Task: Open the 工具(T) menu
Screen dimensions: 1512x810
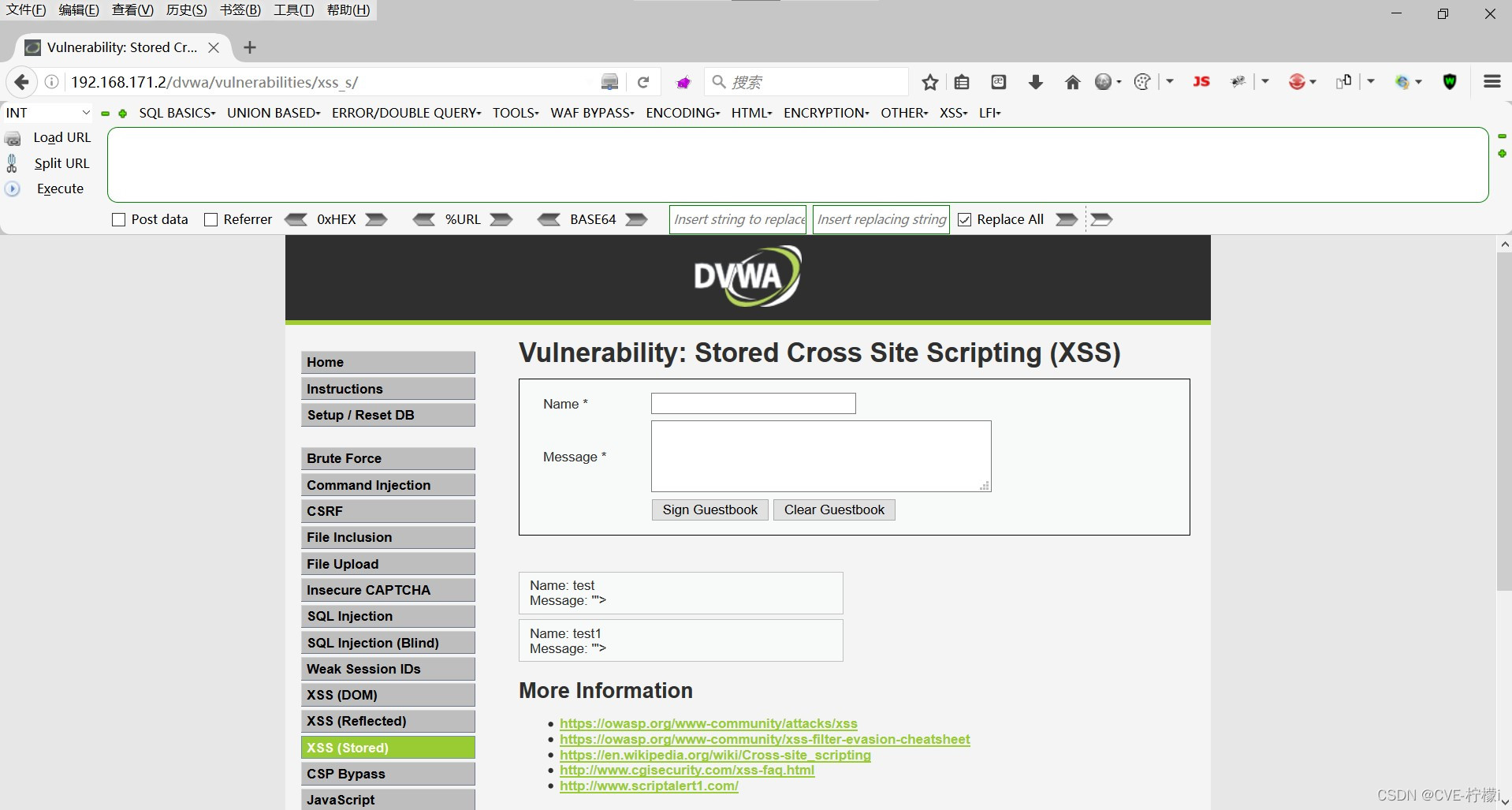Action: [293, 9]
